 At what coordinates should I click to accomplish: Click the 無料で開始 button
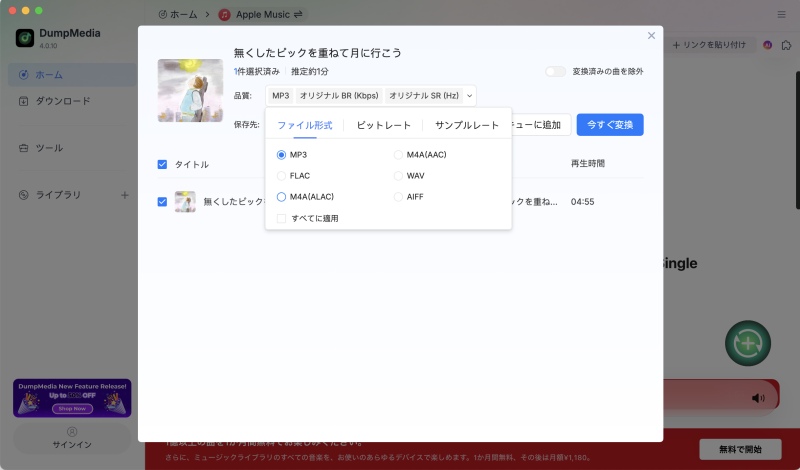[x=740, y=449]
